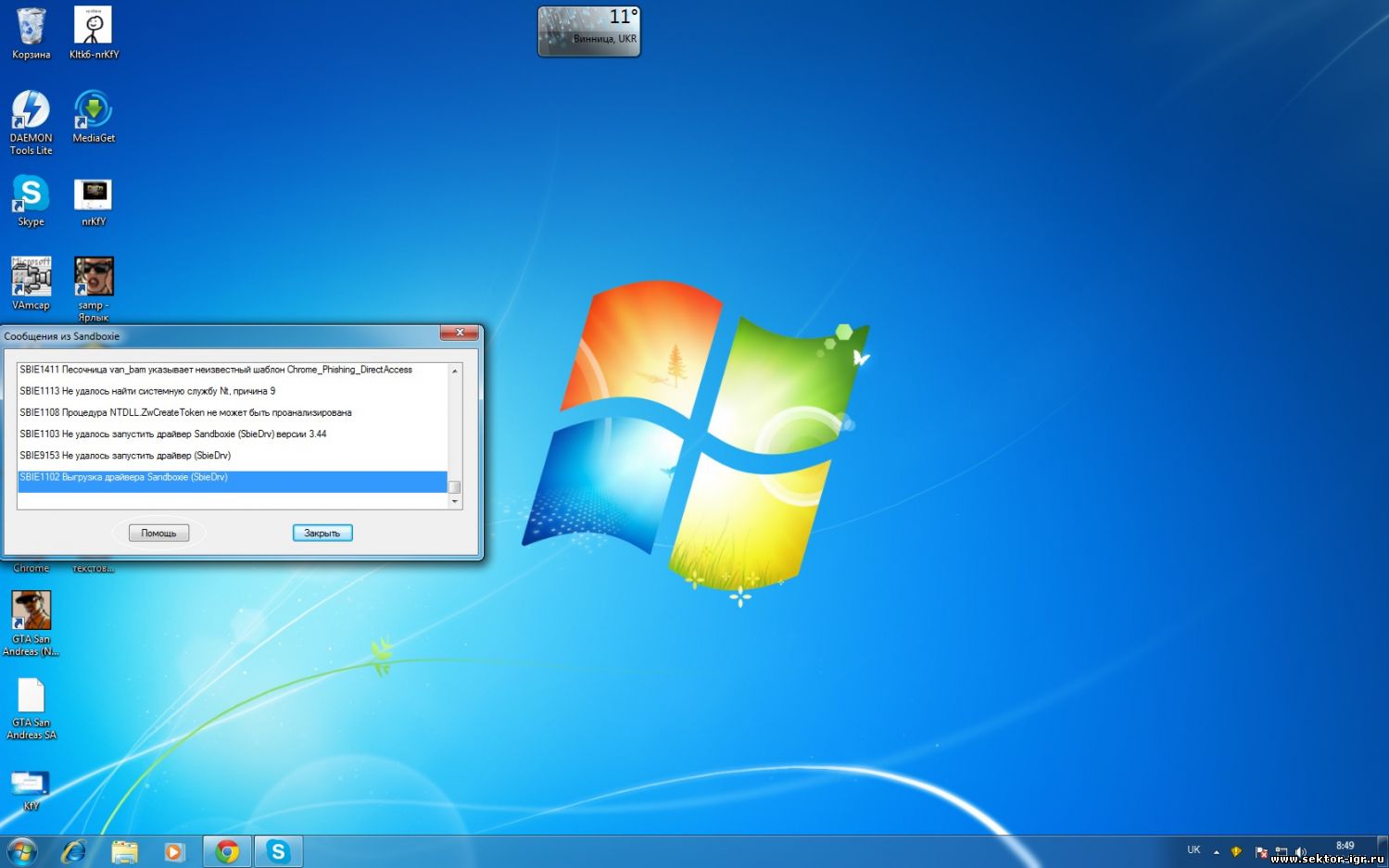Click the message list scrollbar thumb

(455, 487)
